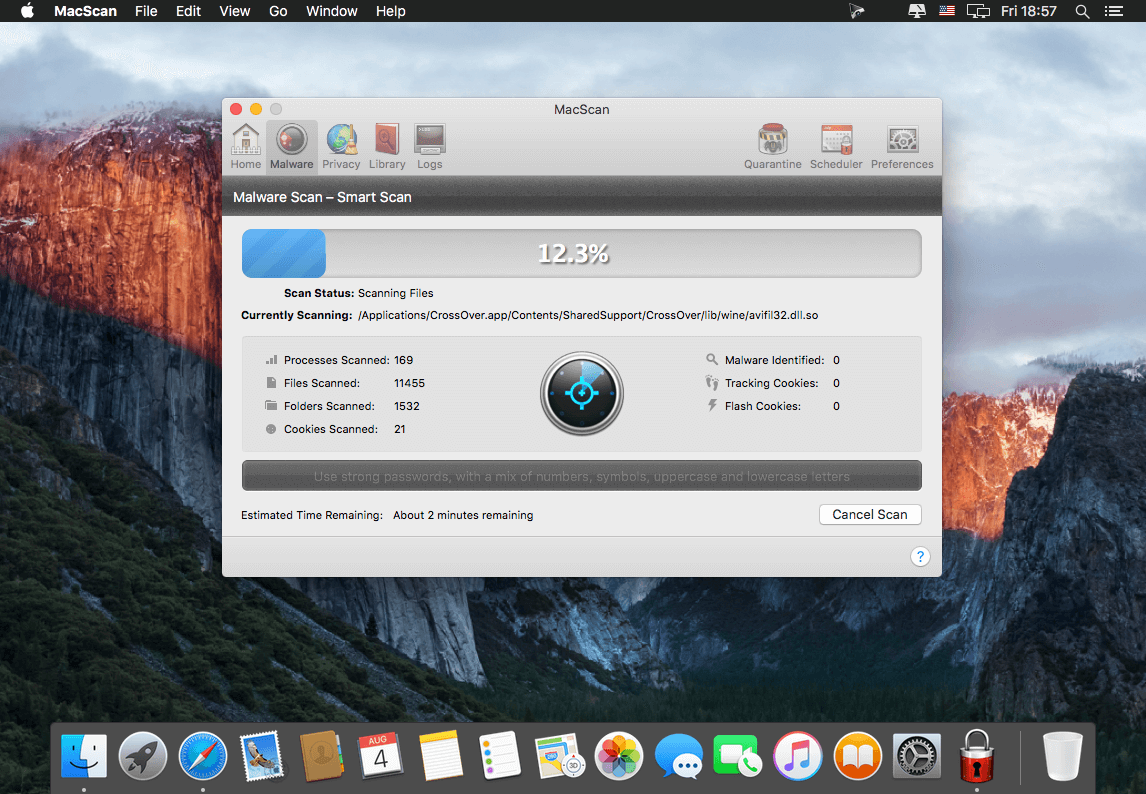Open System Preferences from the Dock
The image size is (1146, 794).
tap(917, 756)
